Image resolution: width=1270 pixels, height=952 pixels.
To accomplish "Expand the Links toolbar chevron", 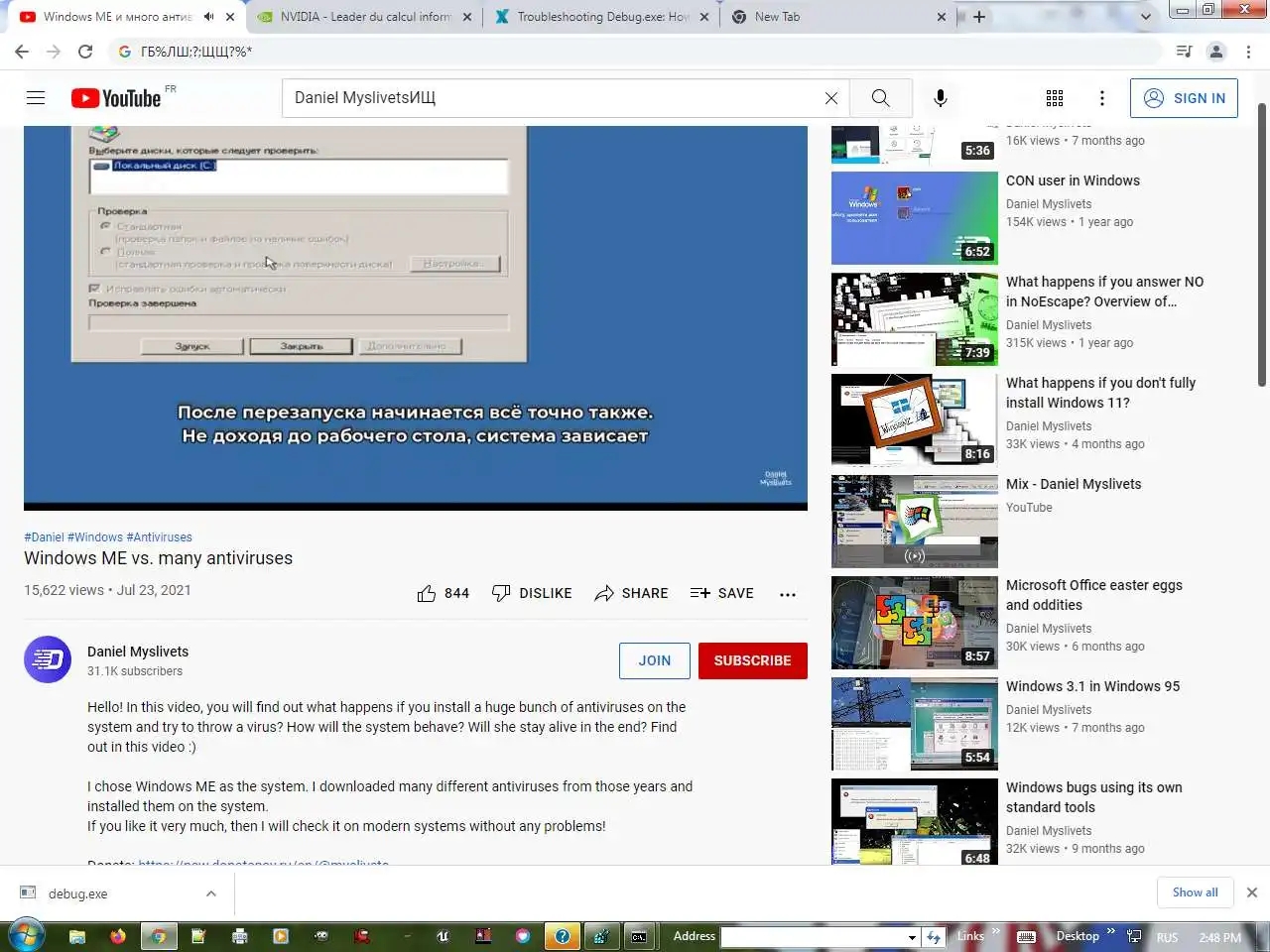I will pyautogui.click(x=995, y=931).
